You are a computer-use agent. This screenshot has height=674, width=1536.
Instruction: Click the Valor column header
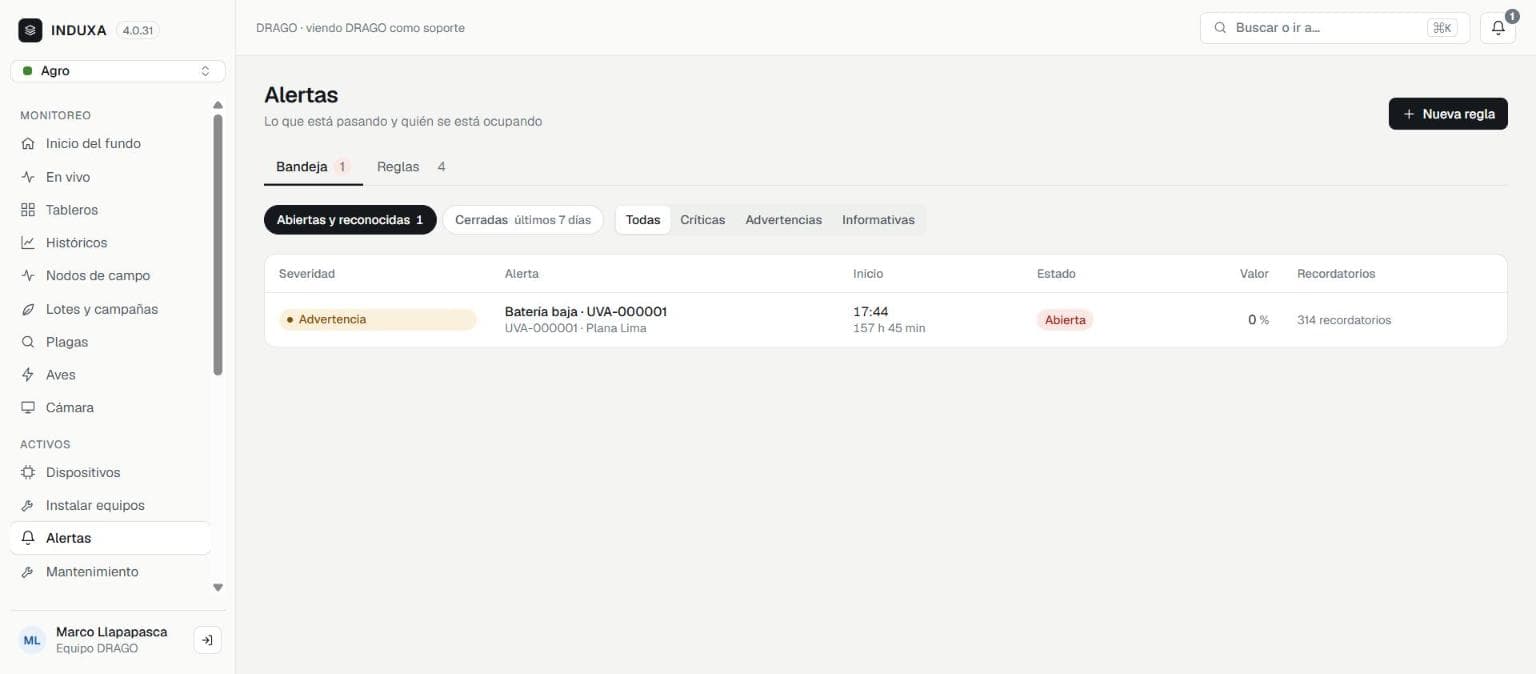point(1254,274)
